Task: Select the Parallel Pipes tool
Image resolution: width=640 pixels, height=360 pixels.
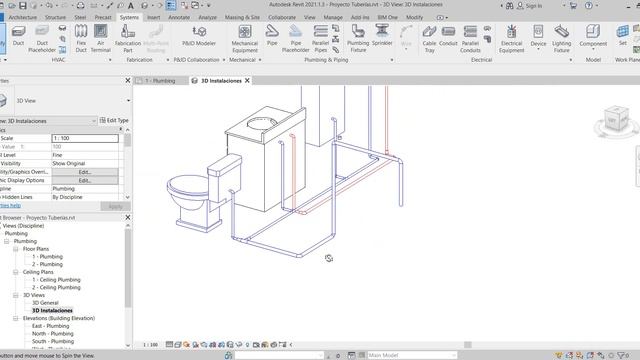Action: click(320, 39)
